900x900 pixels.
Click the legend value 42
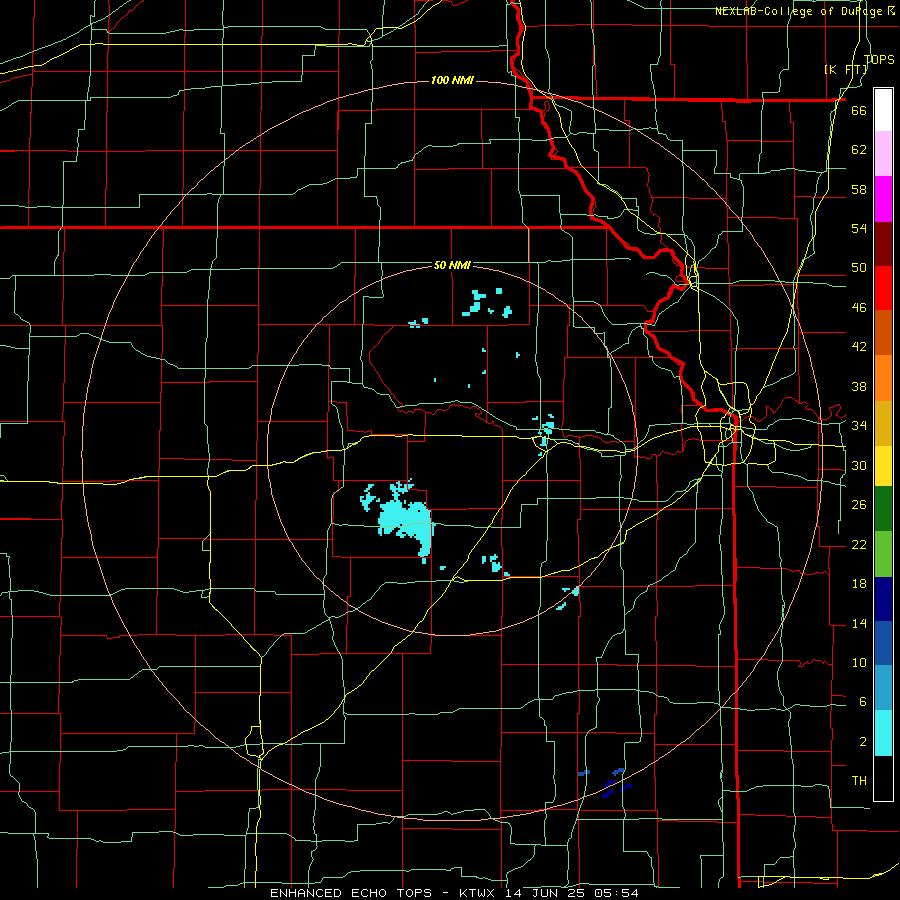click(x=859, y=346)
